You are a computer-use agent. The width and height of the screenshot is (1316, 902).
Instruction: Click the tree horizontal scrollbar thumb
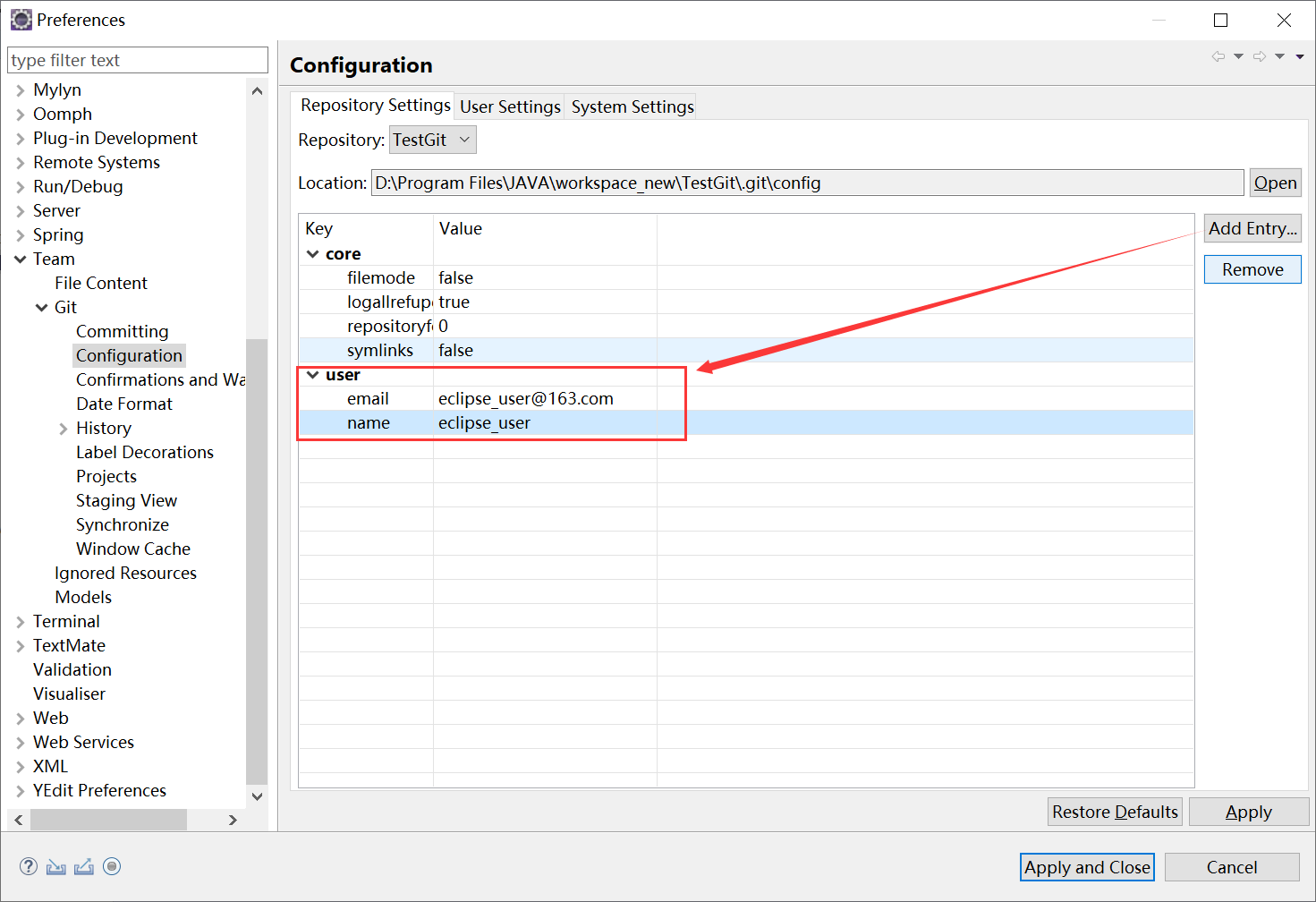tap(108, 820)
